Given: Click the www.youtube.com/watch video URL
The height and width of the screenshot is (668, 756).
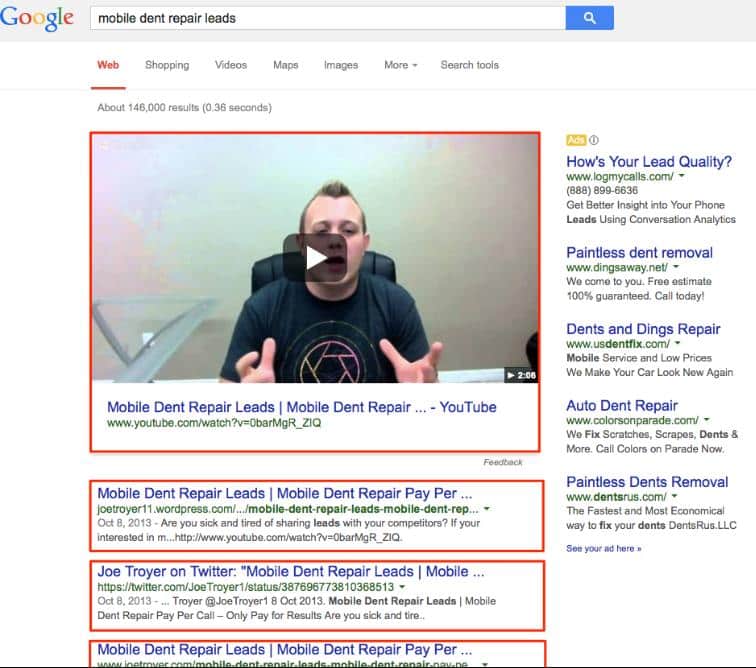Looking at the screenshot, I should pos(214,423).
